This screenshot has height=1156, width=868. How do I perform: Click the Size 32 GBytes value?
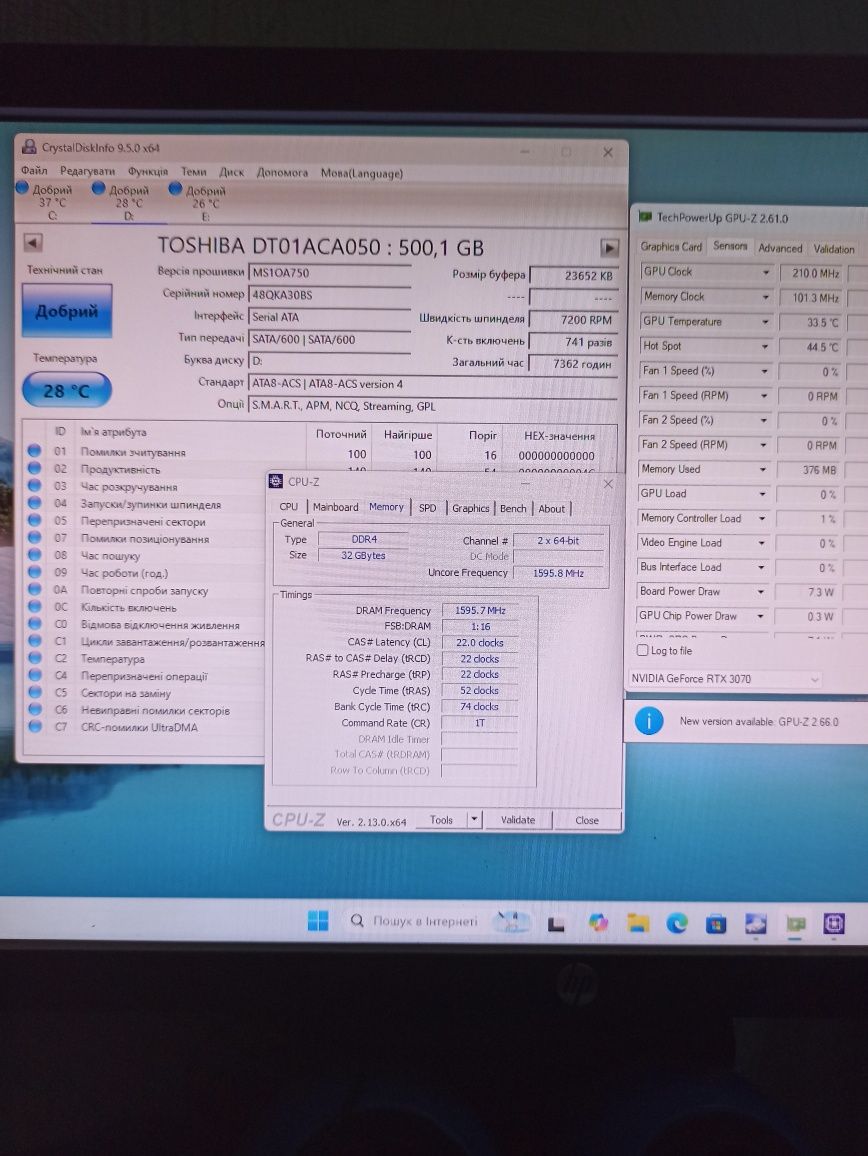point(363,555)
